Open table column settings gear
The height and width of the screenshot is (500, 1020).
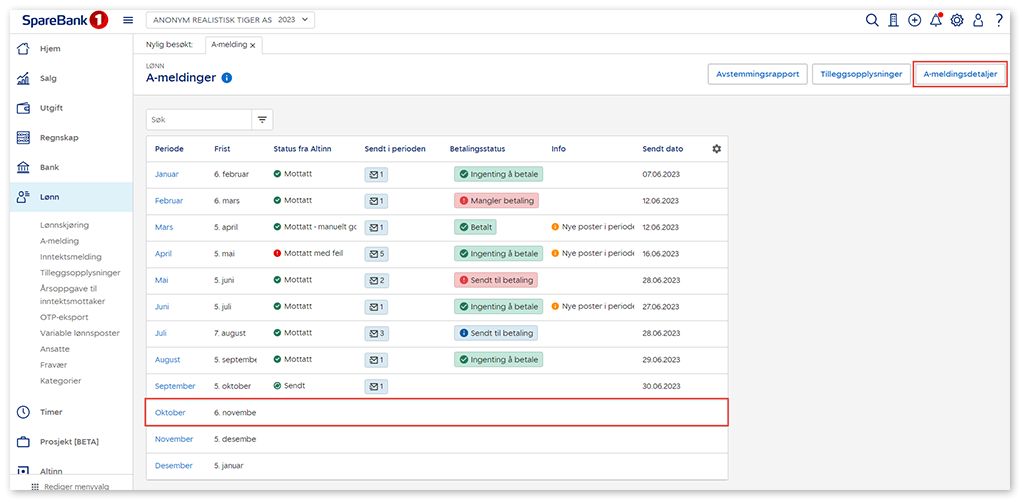click(716, 149)
